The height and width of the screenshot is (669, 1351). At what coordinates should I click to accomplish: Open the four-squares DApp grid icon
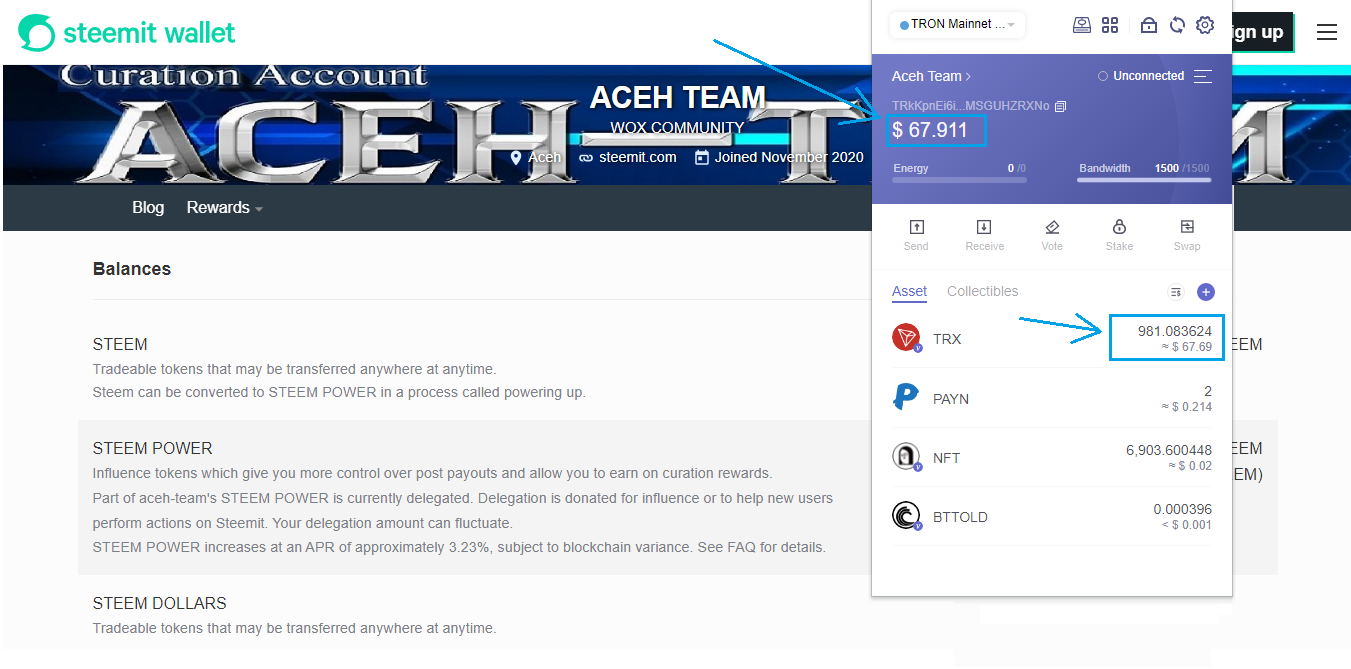pyautogui.click(x=1110, y=25)
